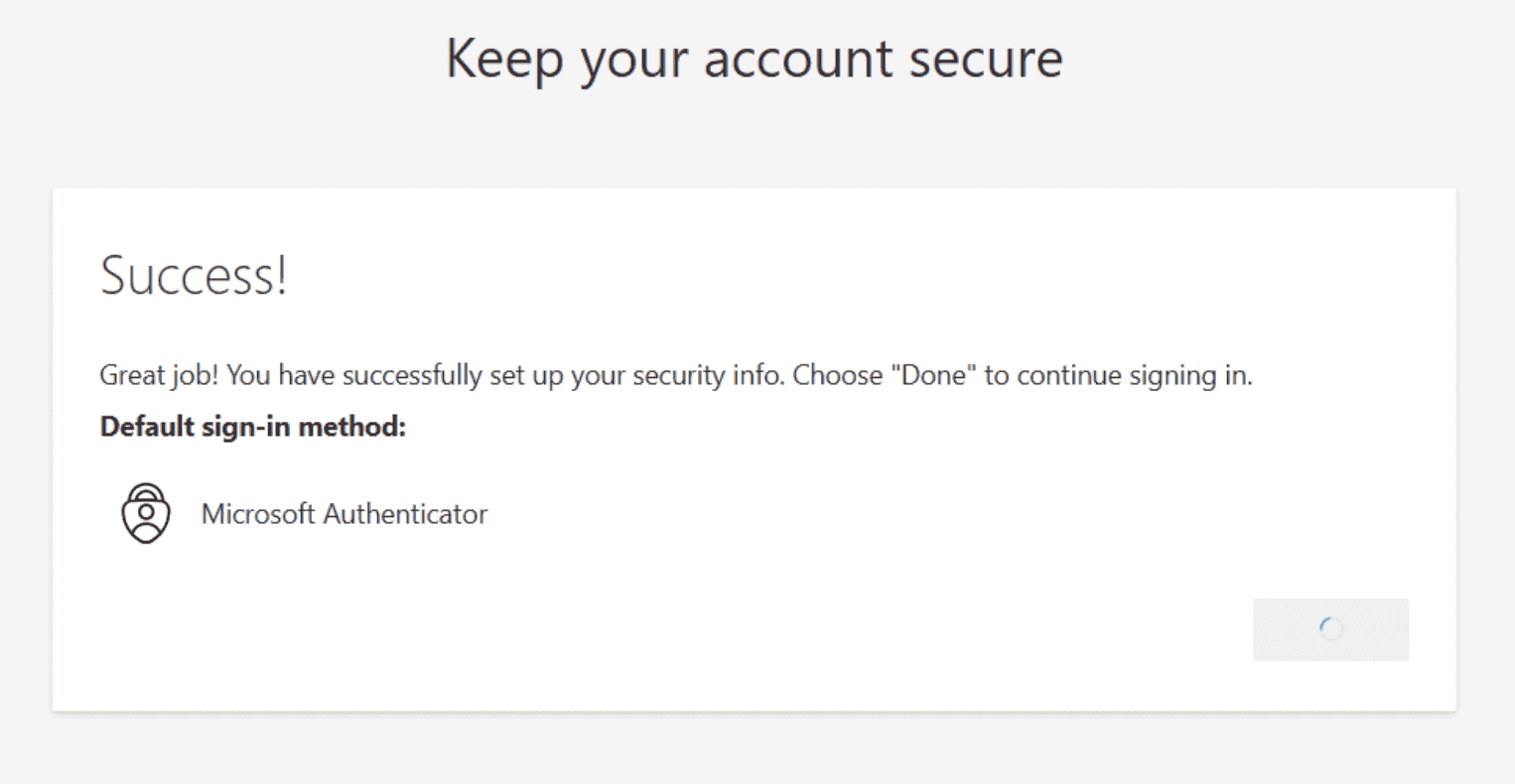Click the "Great job!" text
The height and width of the screenshot is (784, 1515).
(x=159, y=375)
